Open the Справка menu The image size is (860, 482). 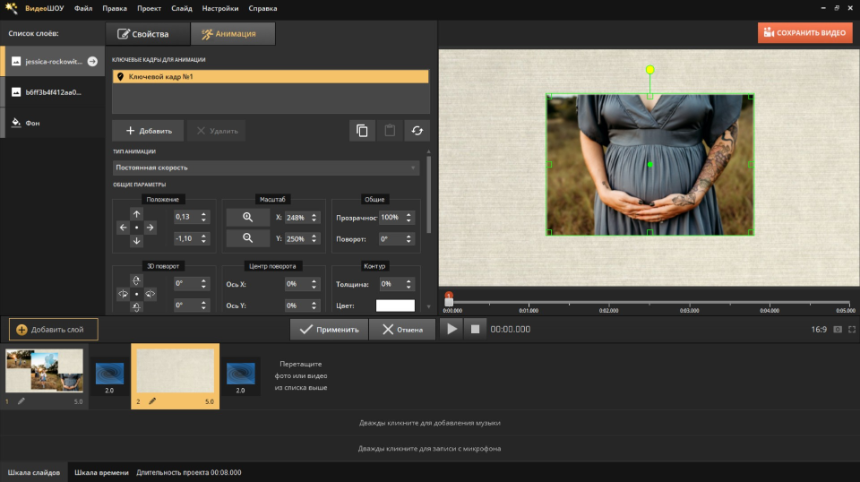(262, 8)
